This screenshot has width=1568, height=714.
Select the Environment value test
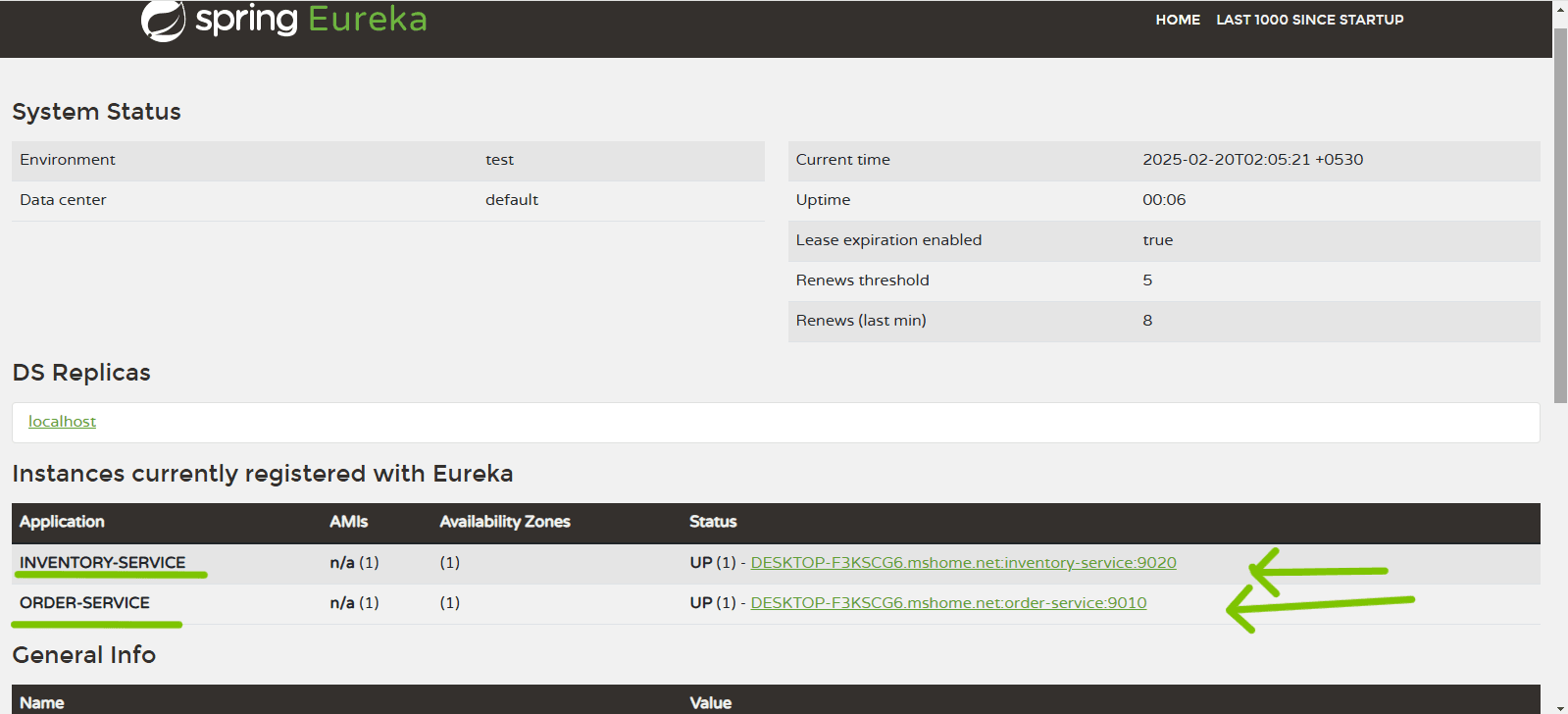coord(499,160)
